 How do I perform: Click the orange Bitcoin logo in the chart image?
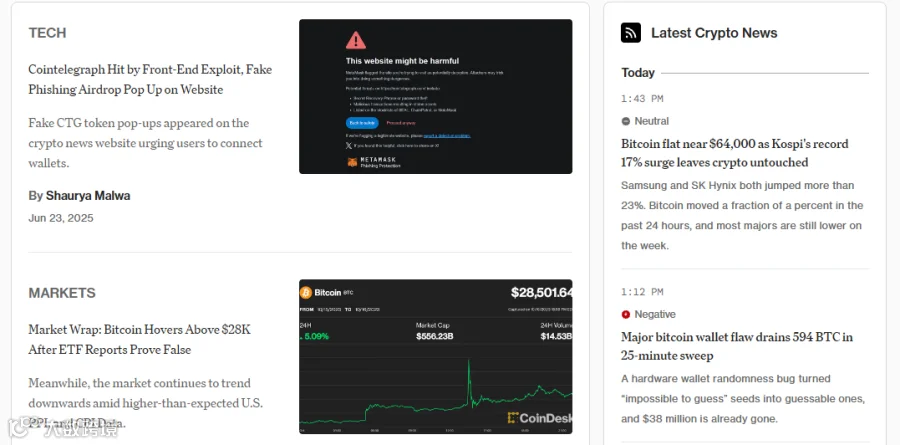coord(306,293)
